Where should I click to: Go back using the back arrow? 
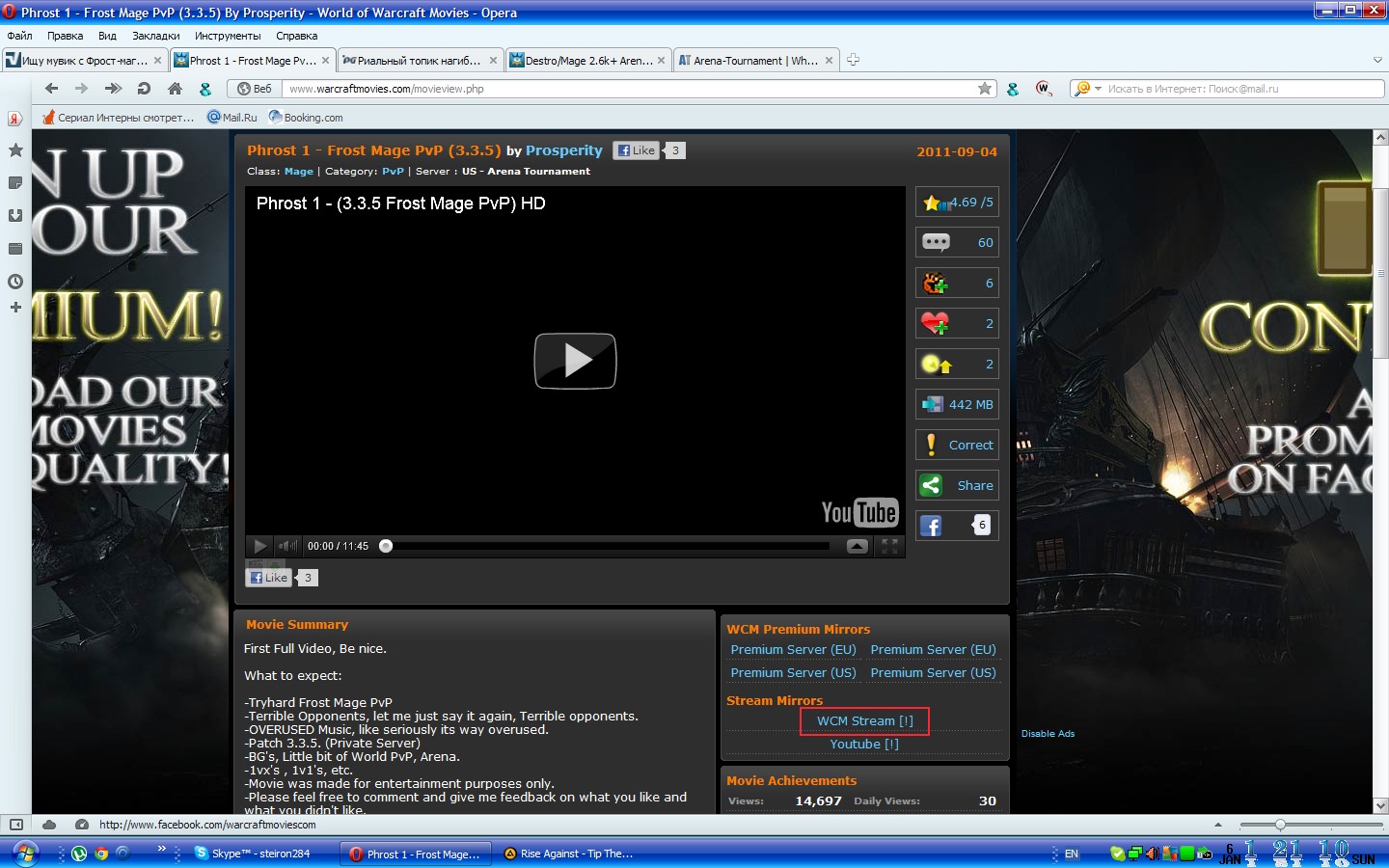pos(52,89)
